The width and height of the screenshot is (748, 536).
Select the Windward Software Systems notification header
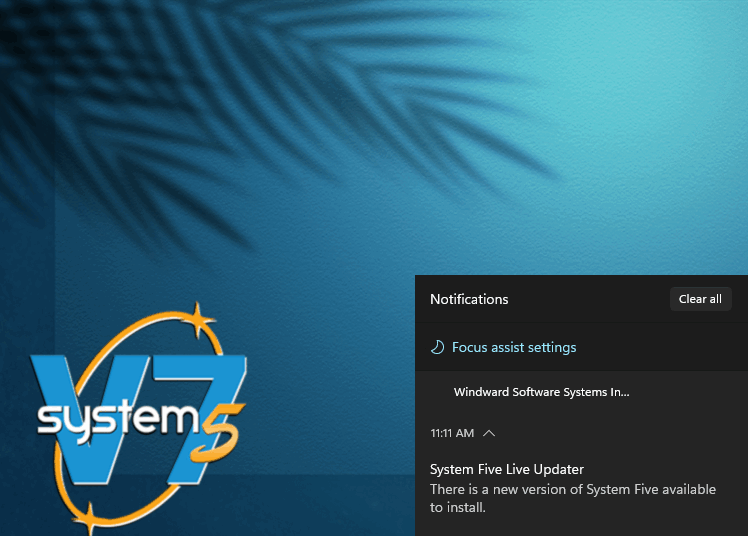pyautogui.click(x=541, y=392)
